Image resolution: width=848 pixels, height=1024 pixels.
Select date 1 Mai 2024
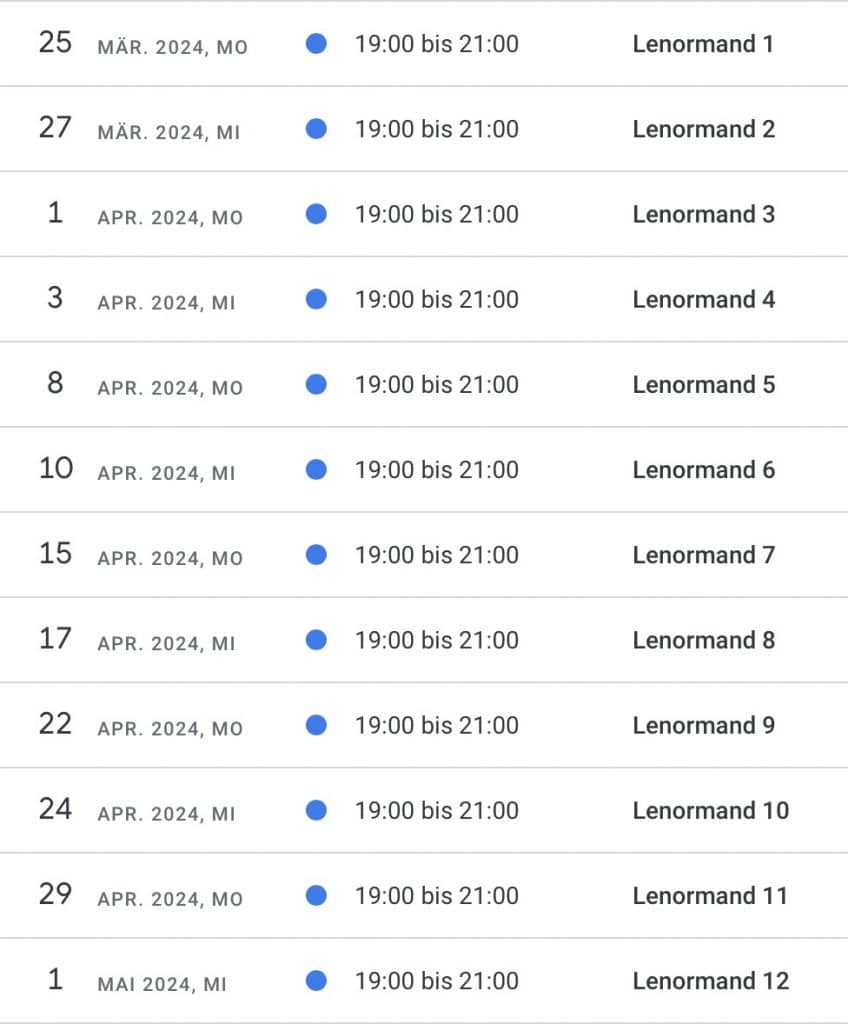(55, 980)
